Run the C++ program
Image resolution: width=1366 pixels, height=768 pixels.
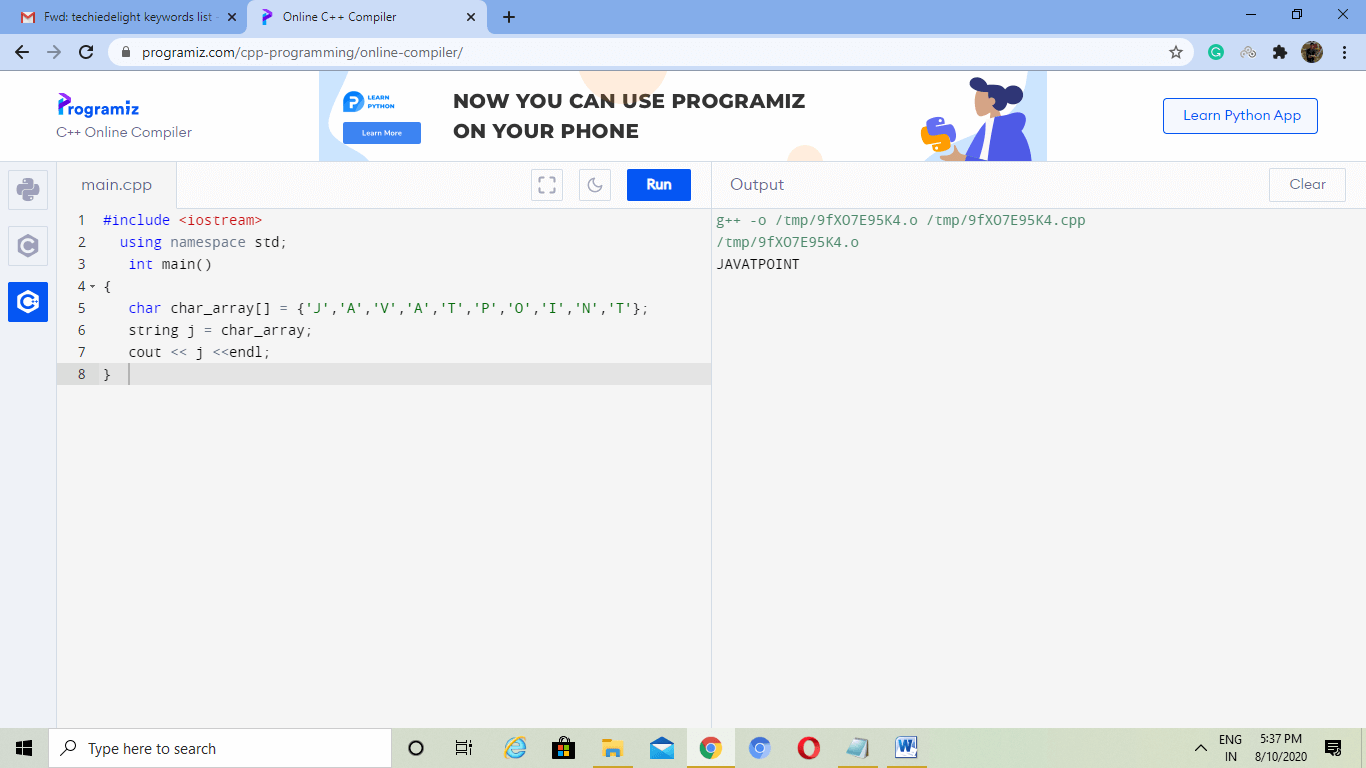(659, 185)
